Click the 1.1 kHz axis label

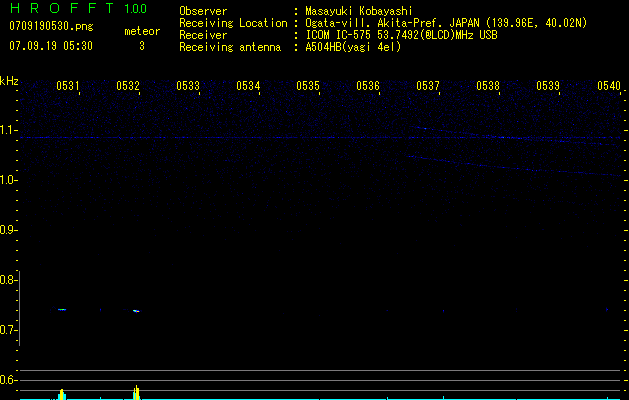pos(8,130)
